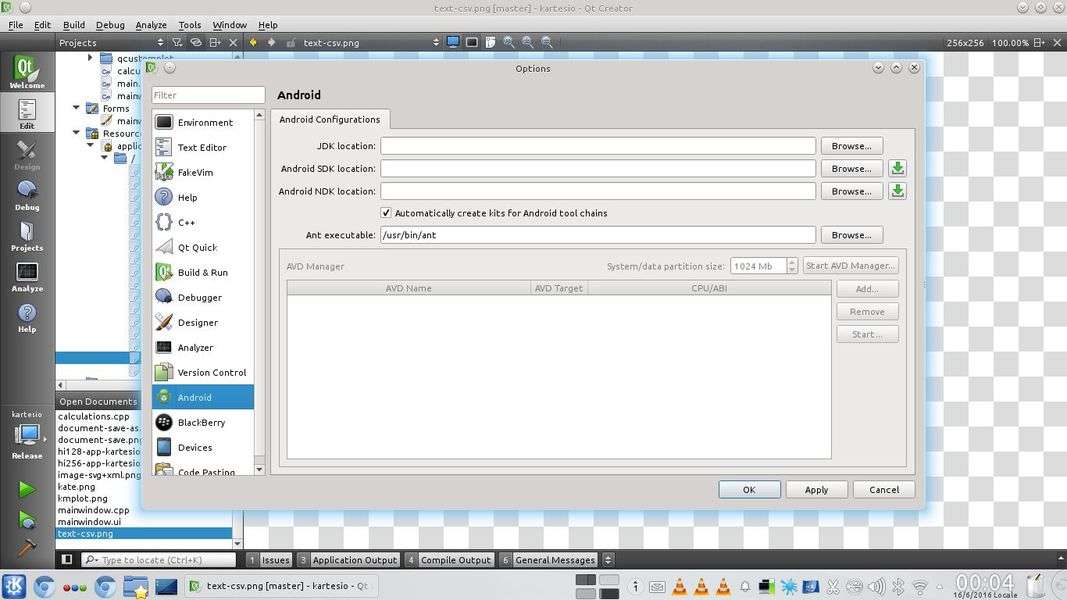Cancel the Options dialog
The image size is (1067, 600).
884,489
